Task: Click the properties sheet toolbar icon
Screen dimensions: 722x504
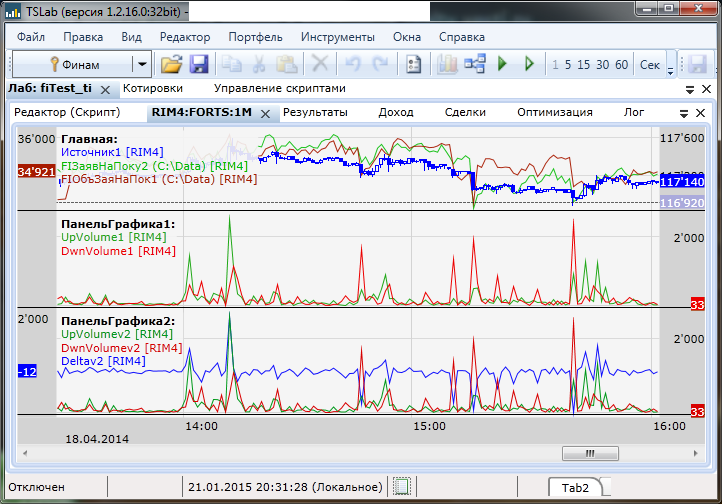Action: (x=412, y=65)
